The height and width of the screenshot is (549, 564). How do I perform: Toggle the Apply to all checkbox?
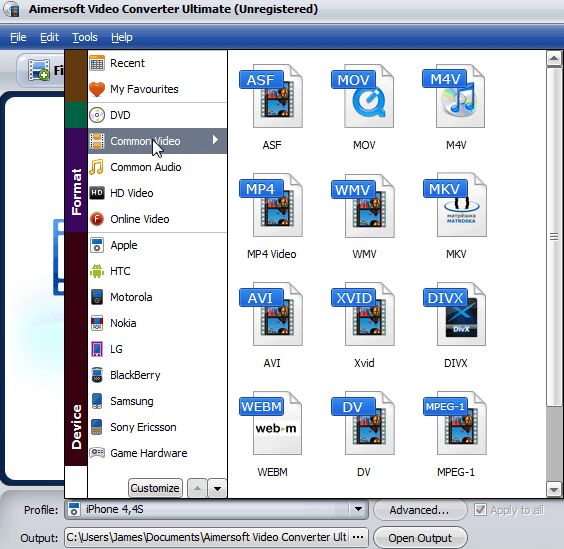tap(480, 510)
